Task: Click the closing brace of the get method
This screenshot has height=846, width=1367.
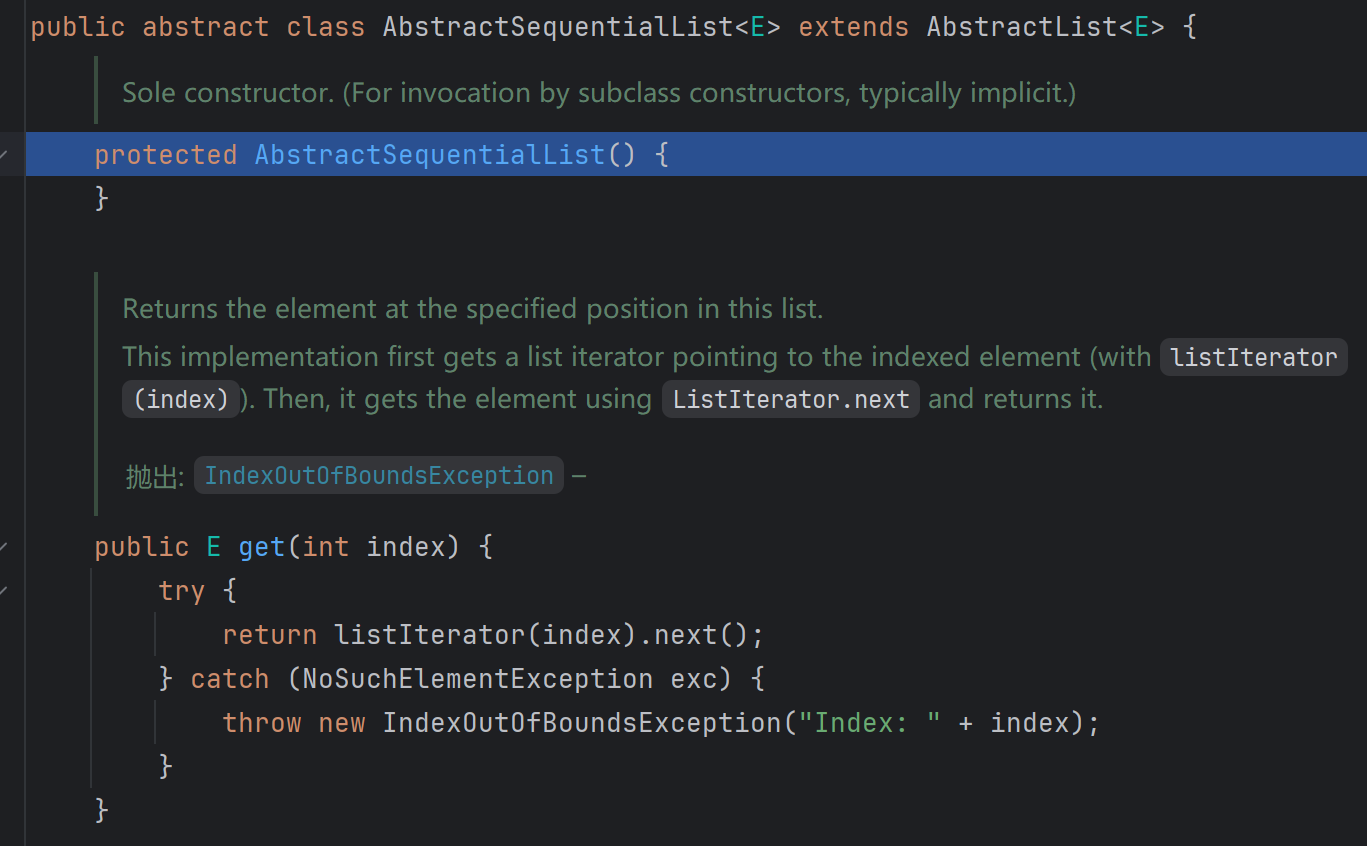Action: coord(102,810)
